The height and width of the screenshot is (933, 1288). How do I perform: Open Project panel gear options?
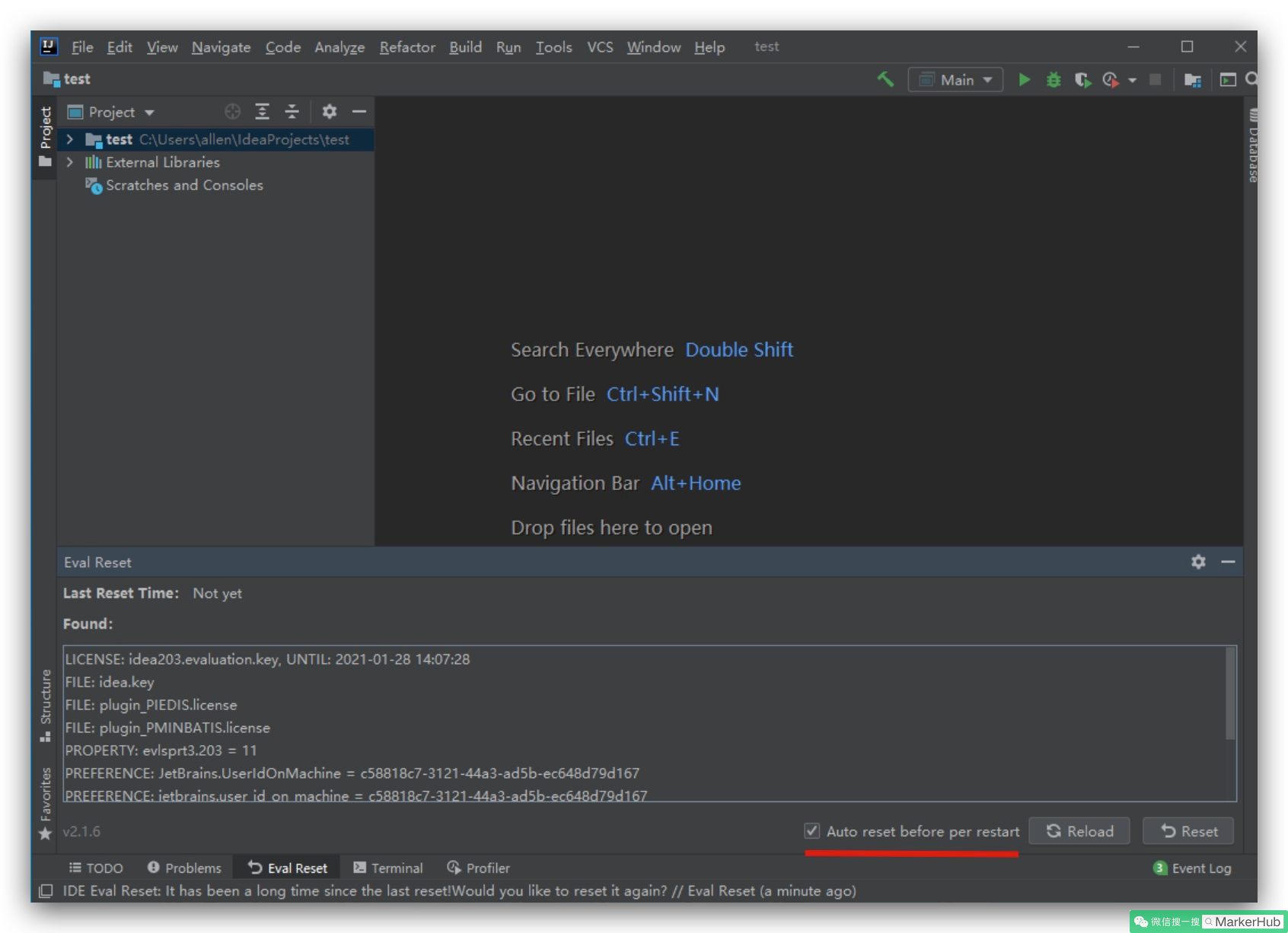329,112
